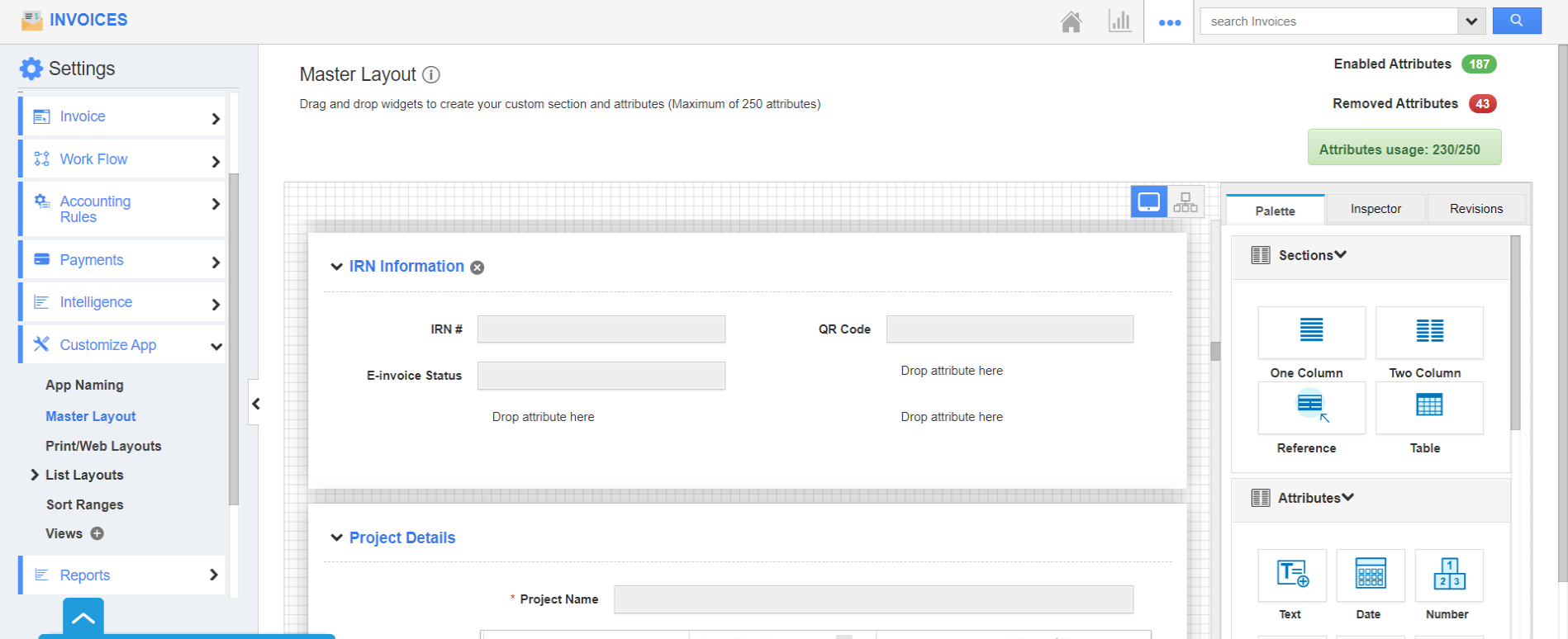Choose the Reference section widget
Image resolution: width=1568 pixels, height=639 pixels.
[1311, 407]
